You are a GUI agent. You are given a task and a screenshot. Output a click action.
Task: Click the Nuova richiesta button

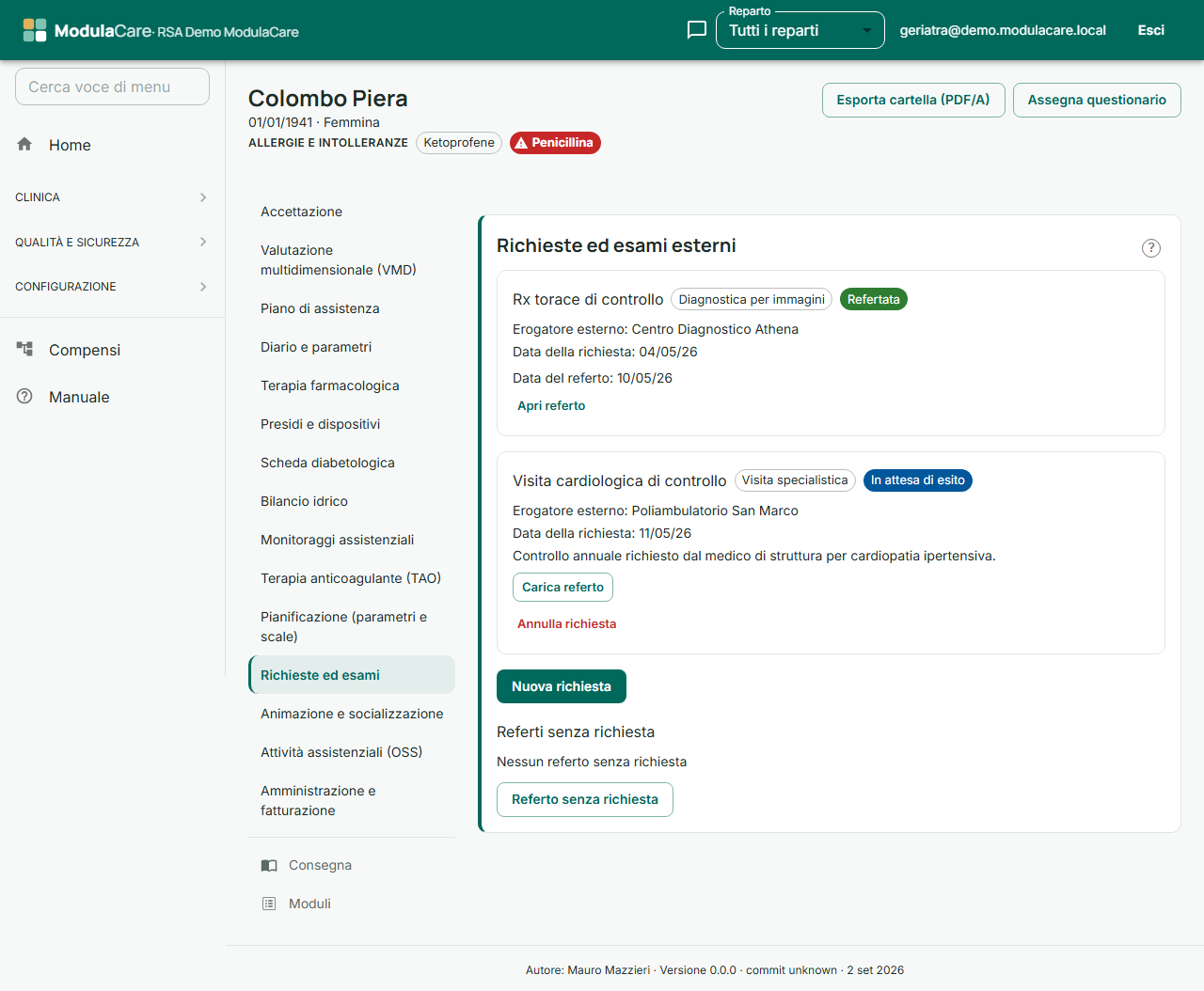pos(562,686)
